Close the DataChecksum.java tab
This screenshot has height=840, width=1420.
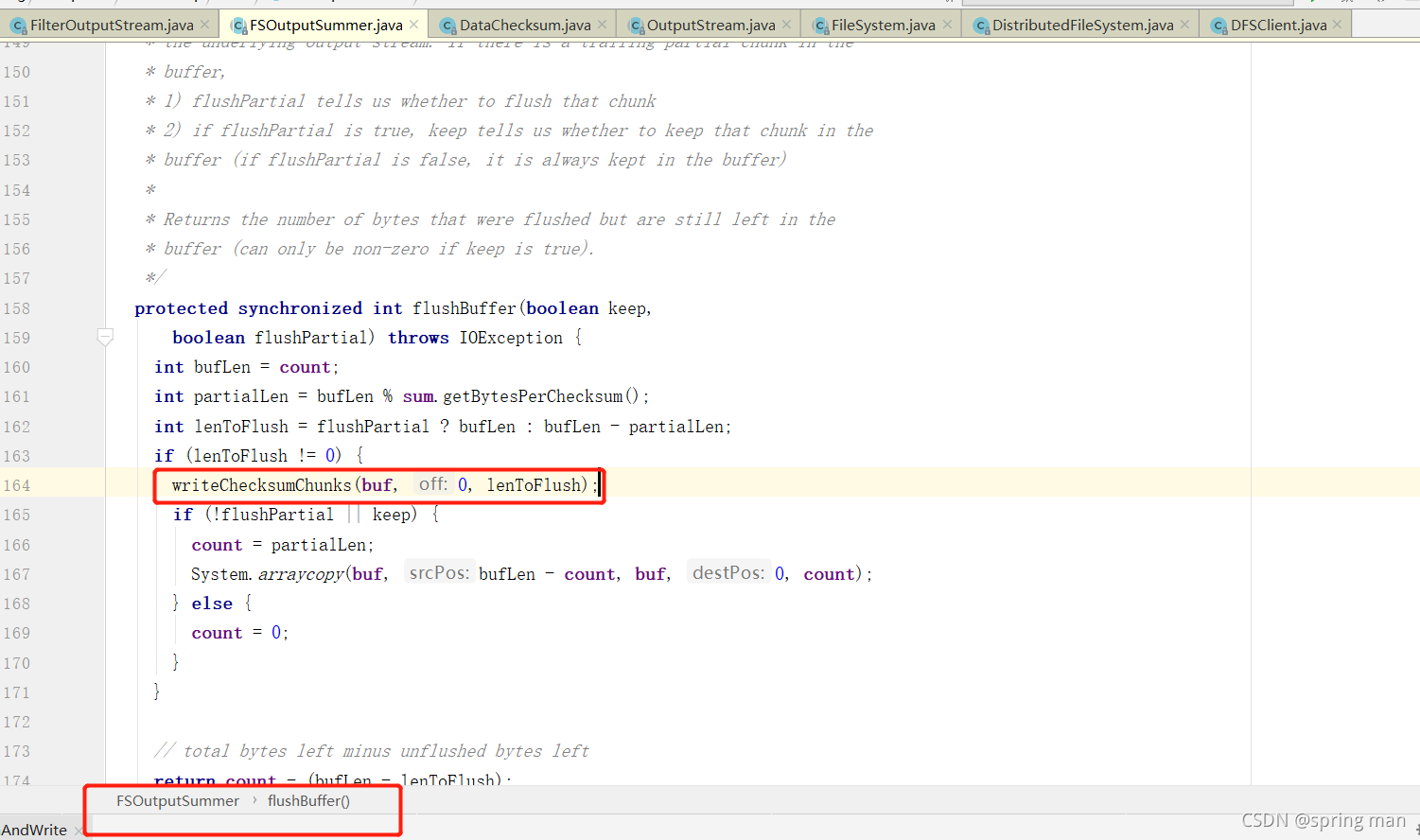pyautogui.click(x=602, y=25)
